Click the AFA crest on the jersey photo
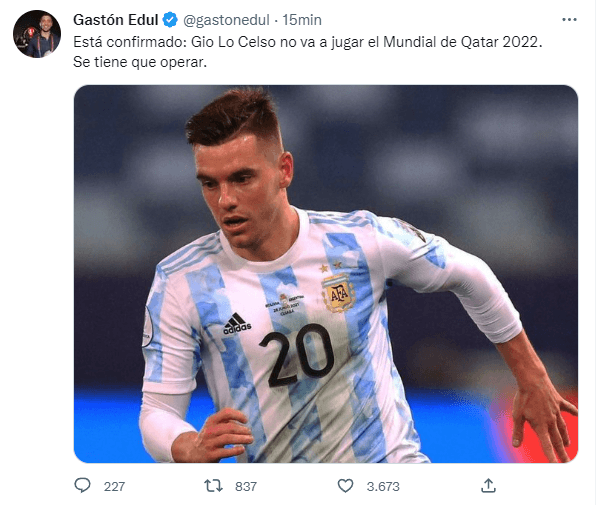Viewport: 596px width, 505px height. click(x=338, y=293)
